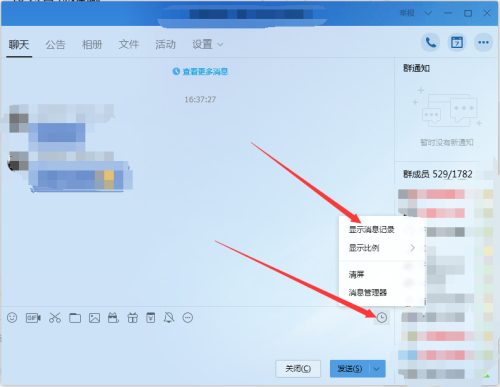Open the gift box icon
The height and width of the screenshot is (387, 500).
pos(133,318)
